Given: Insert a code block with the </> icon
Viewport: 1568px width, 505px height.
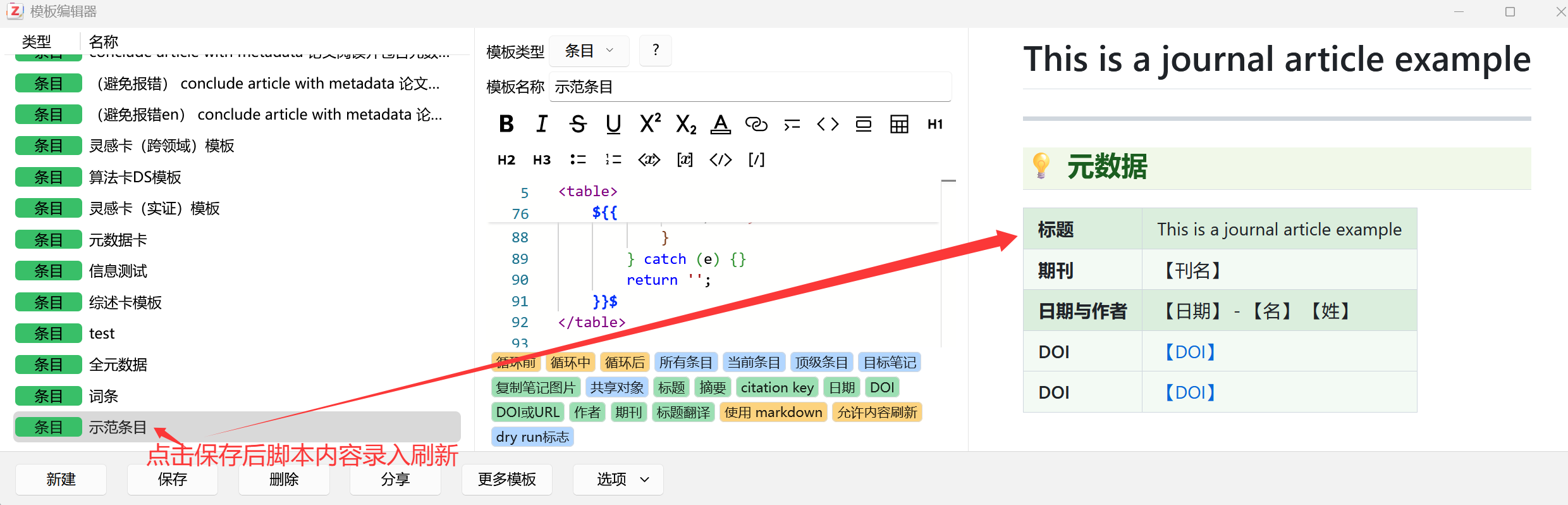Looking at the screenshot, I should pyautogui.click(x=721, y=159).
